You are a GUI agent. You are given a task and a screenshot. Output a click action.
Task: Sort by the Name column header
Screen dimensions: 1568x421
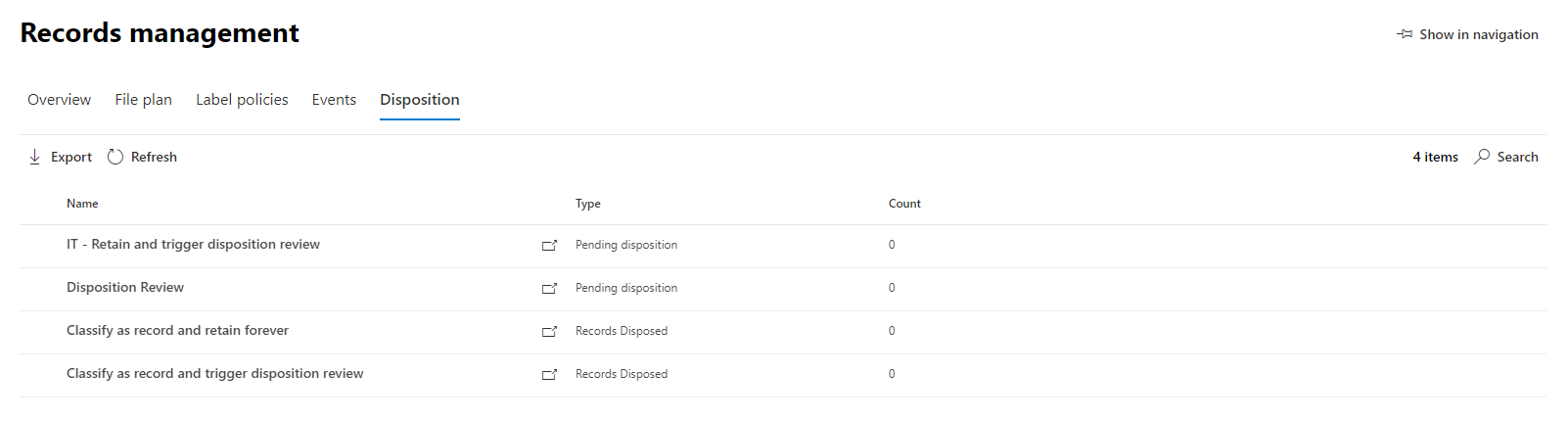point(82,204)
